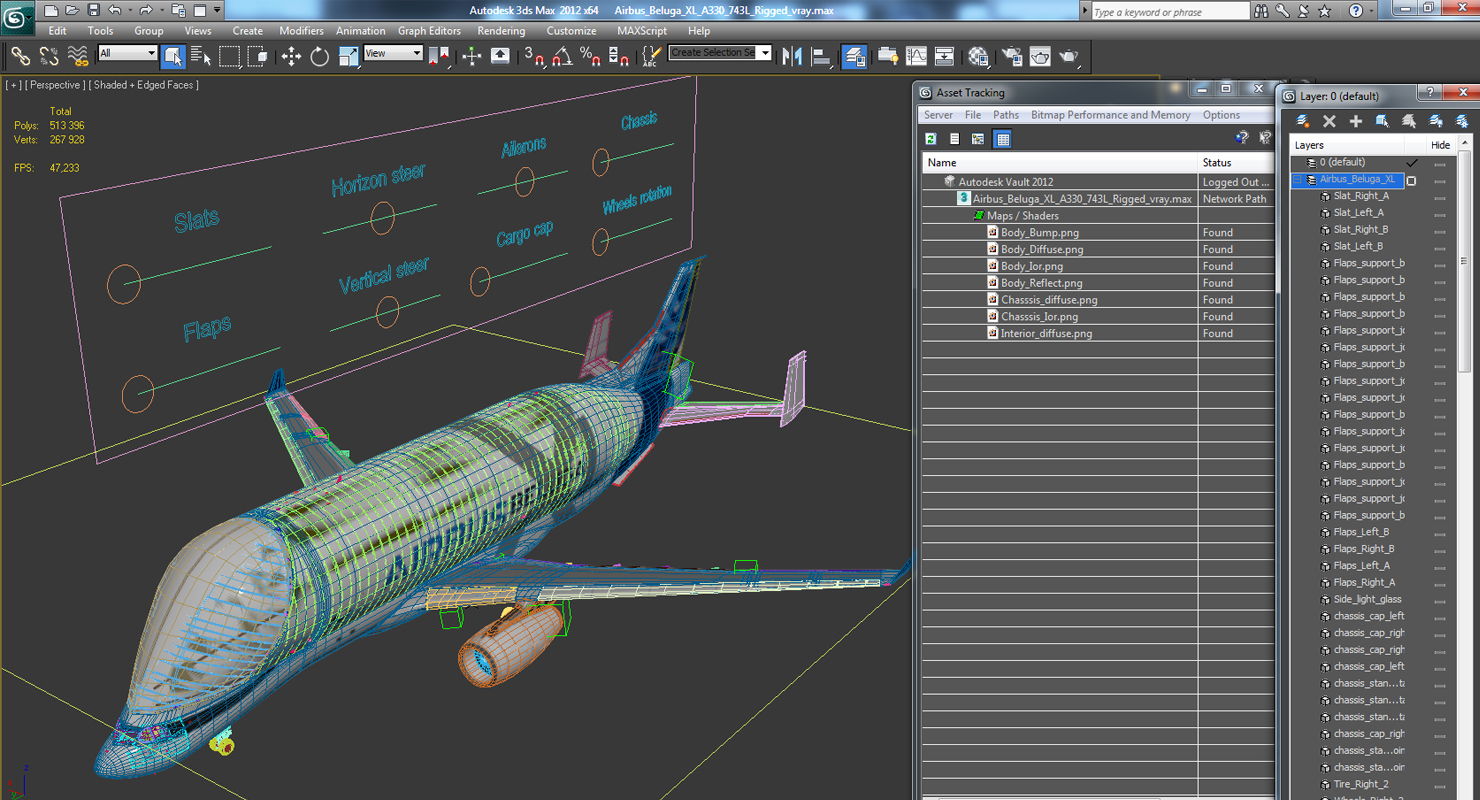The height and width of the screenshot is (800, 1480).
Task: Open Edit Named Selection Sets
Action: (x=651, y=57)
